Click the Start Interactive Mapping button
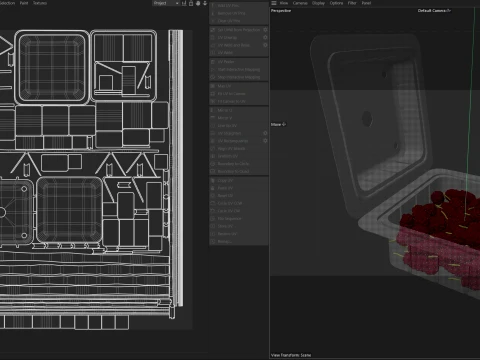Screen dimensions: 480x360 click(x=239, y=70)
